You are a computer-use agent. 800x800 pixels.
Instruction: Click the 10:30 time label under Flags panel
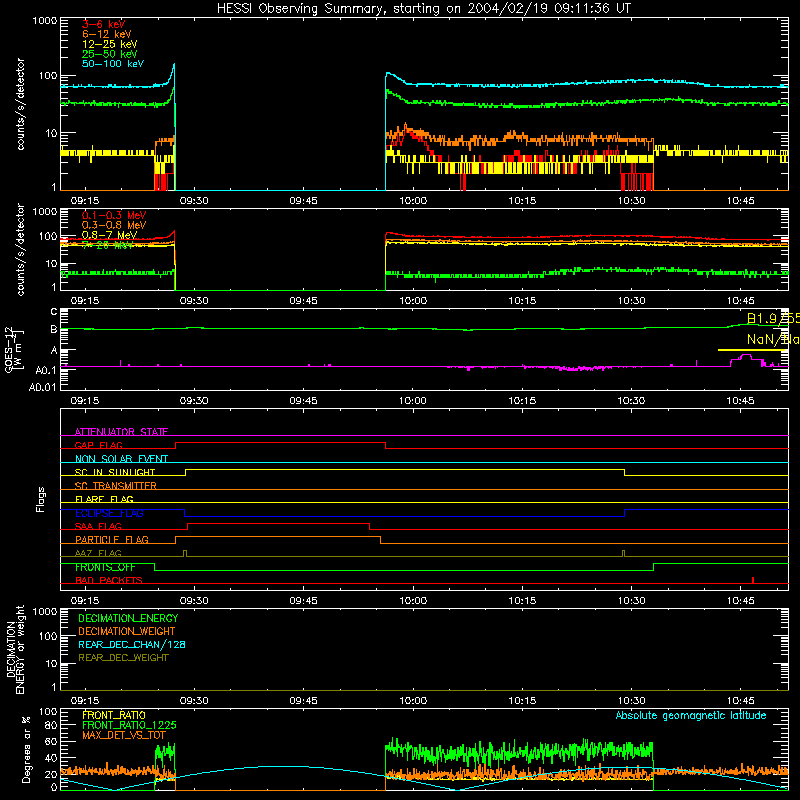tap(631, 601)
